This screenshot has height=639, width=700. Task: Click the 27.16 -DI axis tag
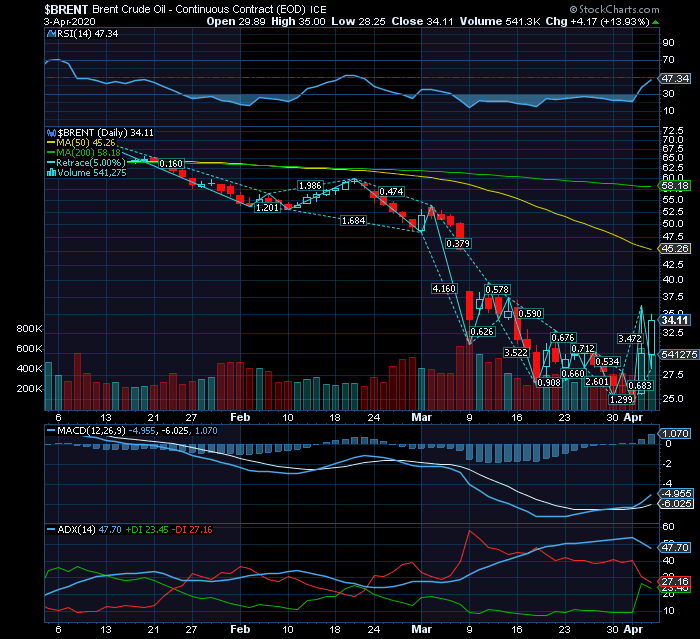[x=675, y=581]
